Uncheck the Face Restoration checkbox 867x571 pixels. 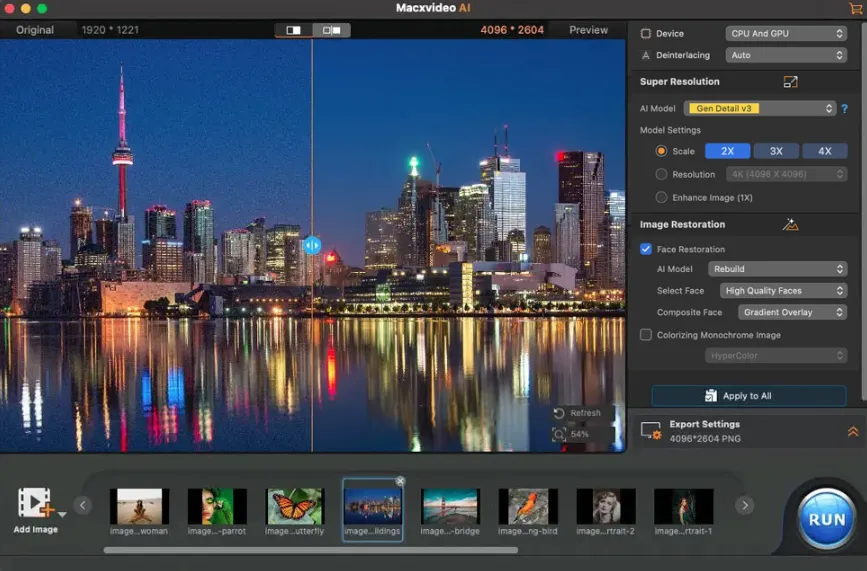[x=646, y=249]
